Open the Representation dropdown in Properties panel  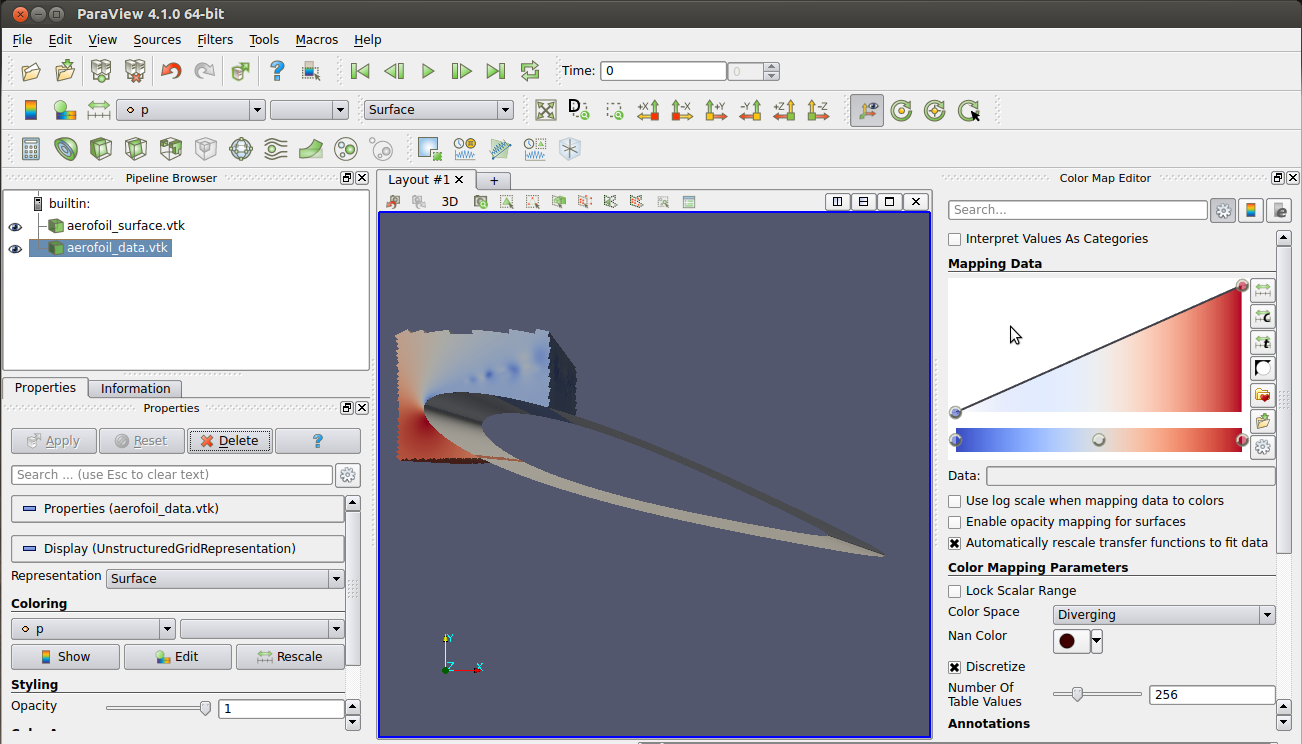point(225,579)
